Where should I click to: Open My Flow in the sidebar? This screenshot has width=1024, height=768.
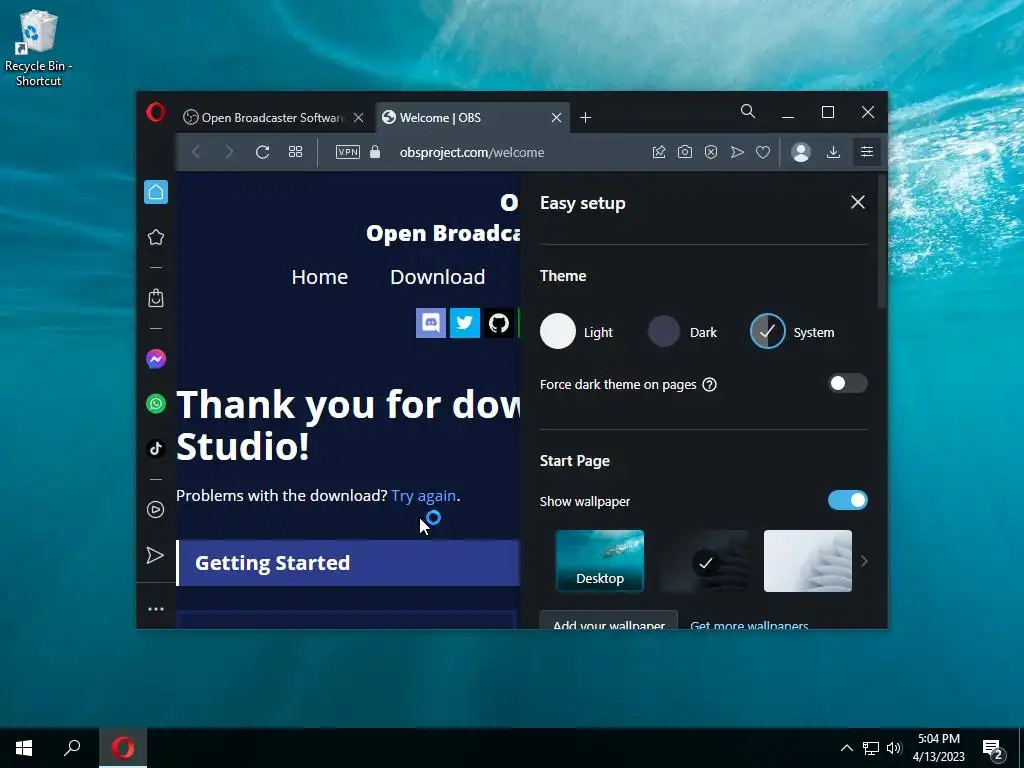(155, 555)
